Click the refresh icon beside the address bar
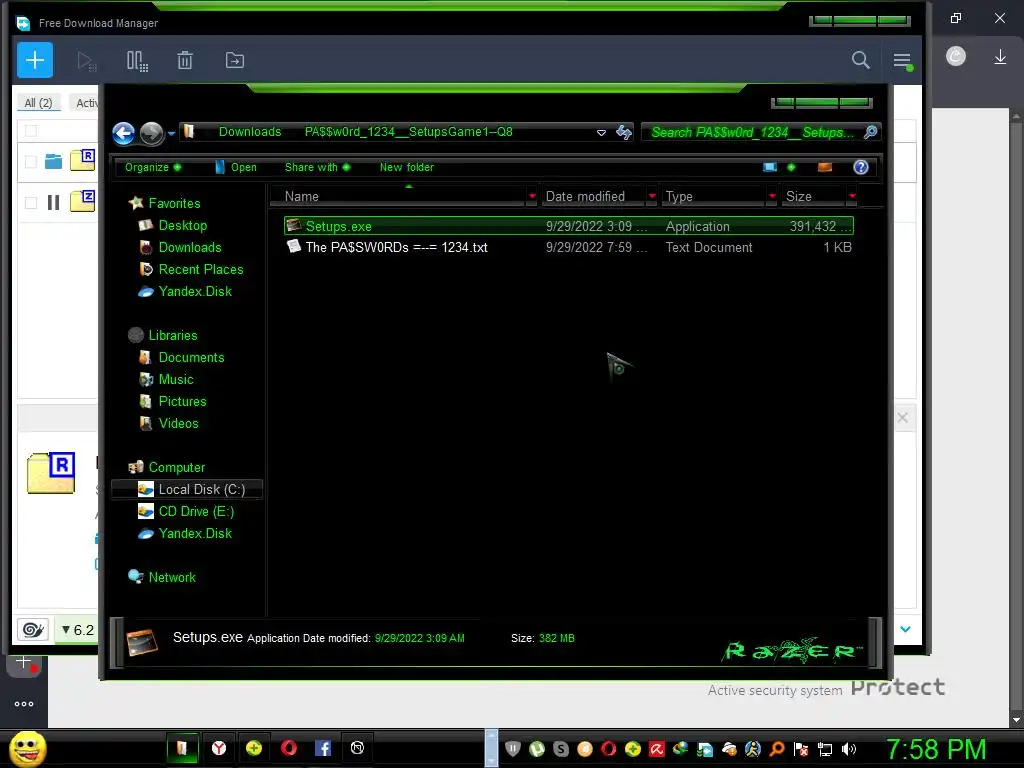The image size is (1024, 768). pos(624,133)
